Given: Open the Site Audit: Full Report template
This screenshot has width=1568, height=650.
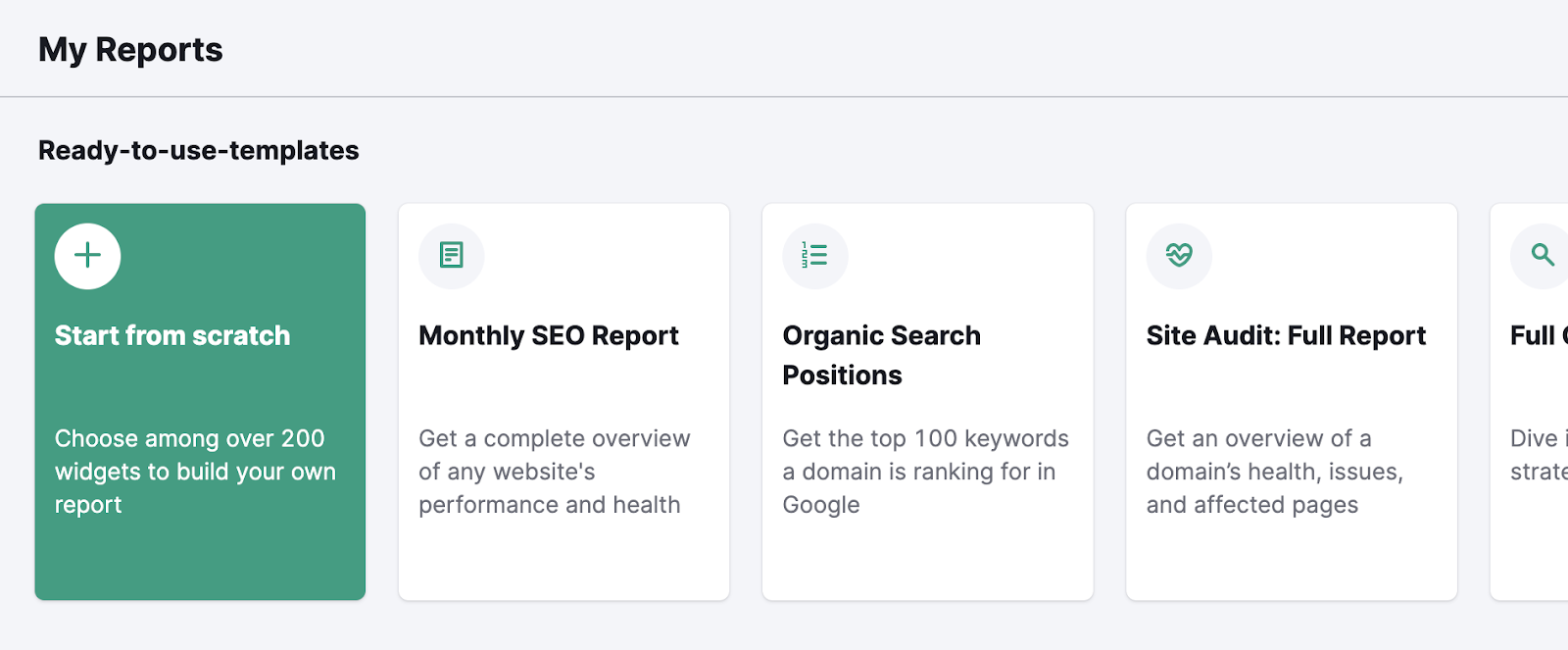Looking at the screenshot, I should click(x=1291, y=402).
